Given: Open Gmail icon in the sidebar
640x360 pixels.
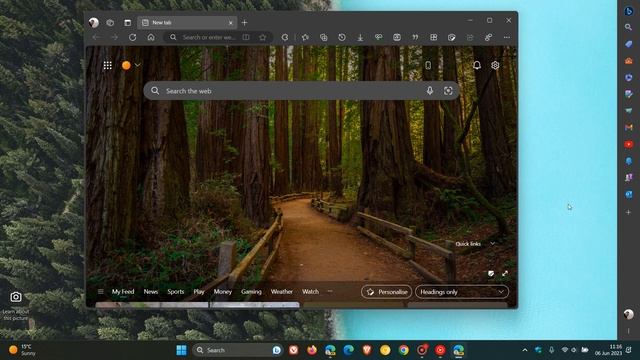Looking at the screenshot, I should click(629, 128).
